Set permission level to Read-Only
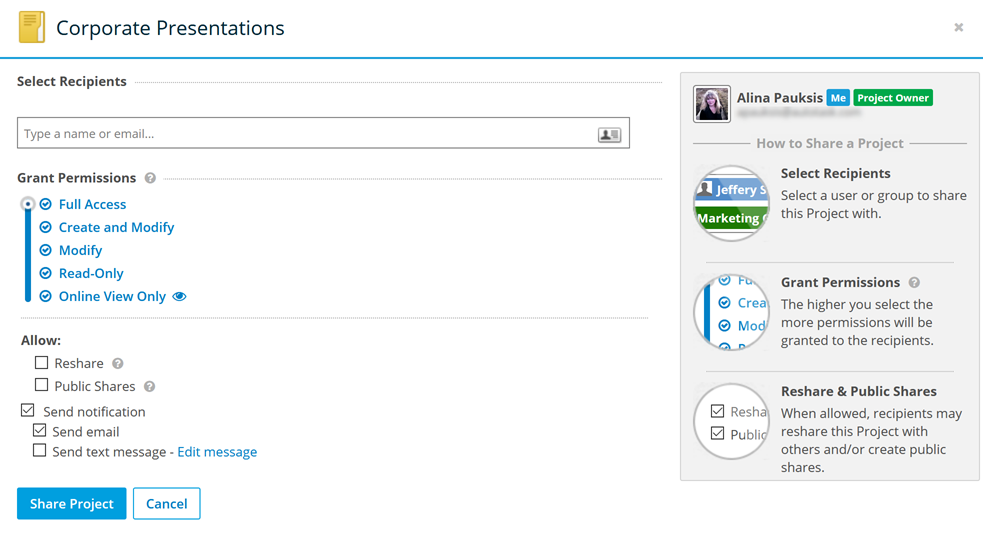This screenshot has width=983, height=537. pyautogui.click(x=91, y=273)
